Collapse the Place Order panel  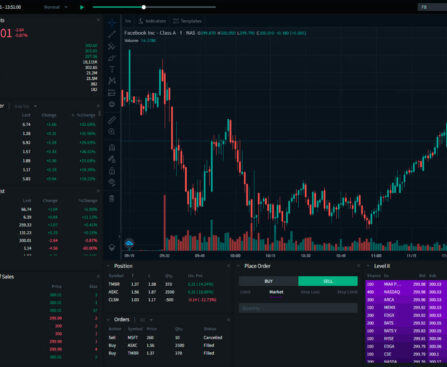[x=238, y=266]
